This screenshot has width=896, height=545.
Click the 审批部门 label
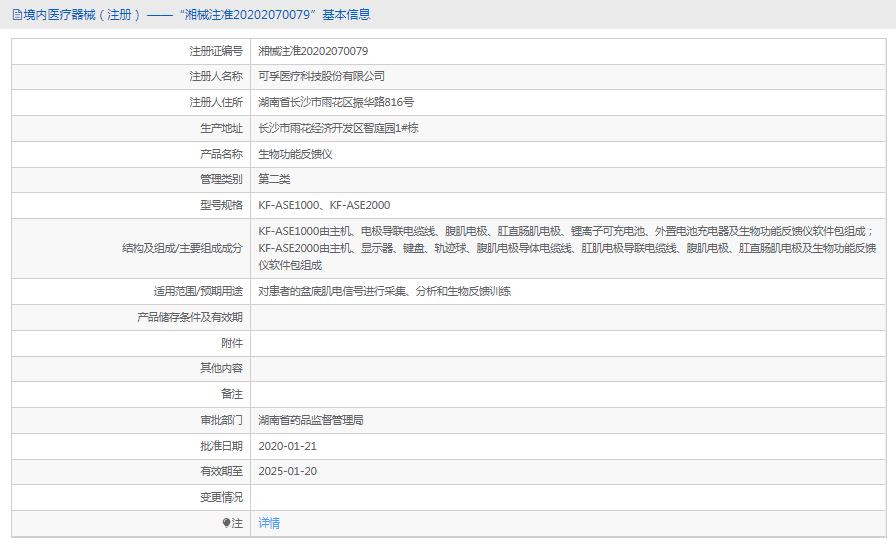[221, 420]
